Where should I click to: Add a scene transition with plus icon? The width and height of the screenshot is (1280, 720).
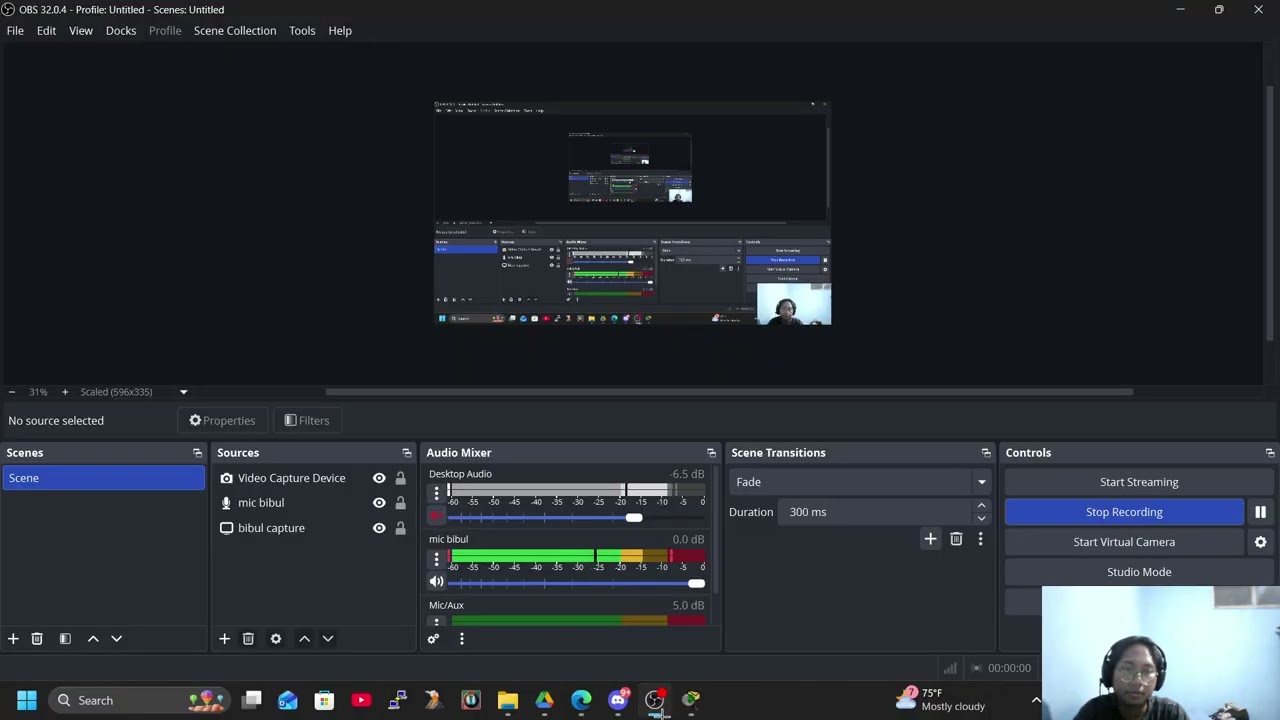[930, 539]
